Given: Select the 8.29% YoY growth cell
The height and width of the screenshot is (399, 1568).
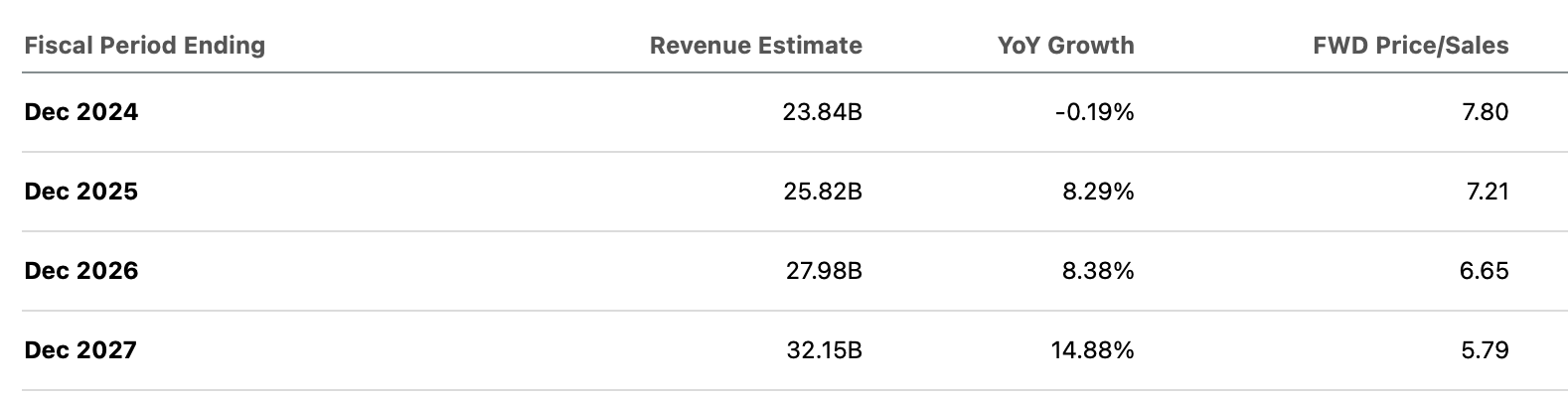Looking at the screenshot, I should (x=1098, y=192).
